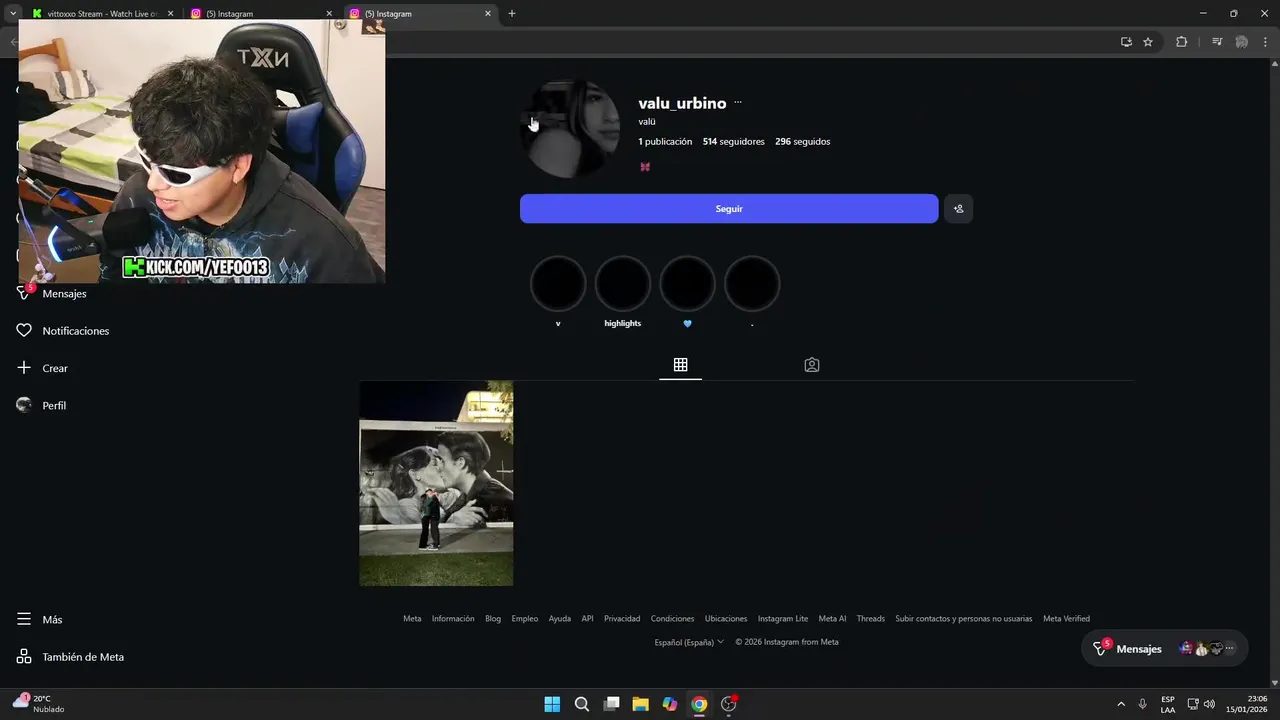Open valu_urbino profile picture
This screenshot has width=1280, height=720.
coord(571,130)
